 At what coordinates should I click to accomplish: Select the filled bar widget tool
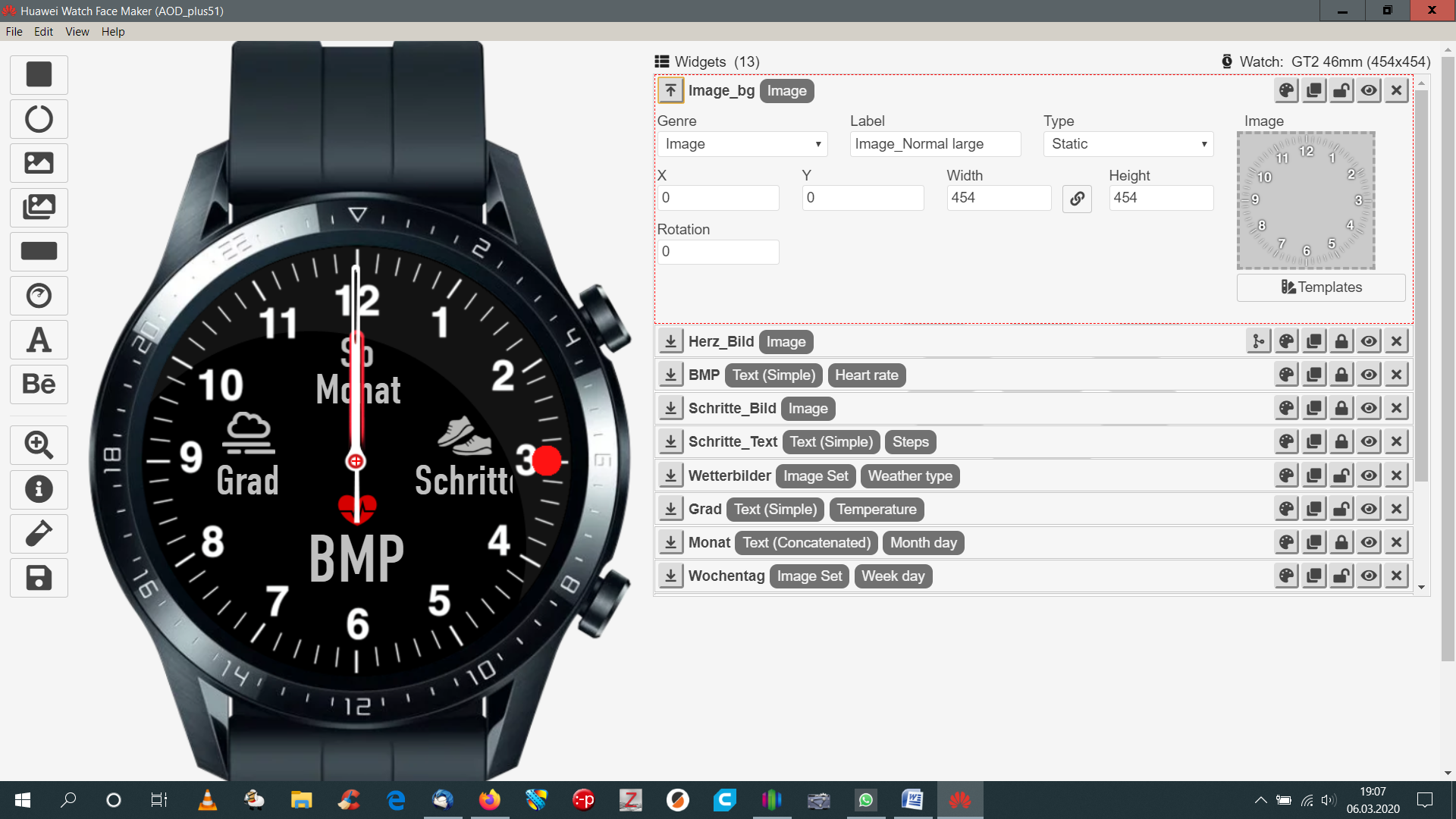point(39,252)
